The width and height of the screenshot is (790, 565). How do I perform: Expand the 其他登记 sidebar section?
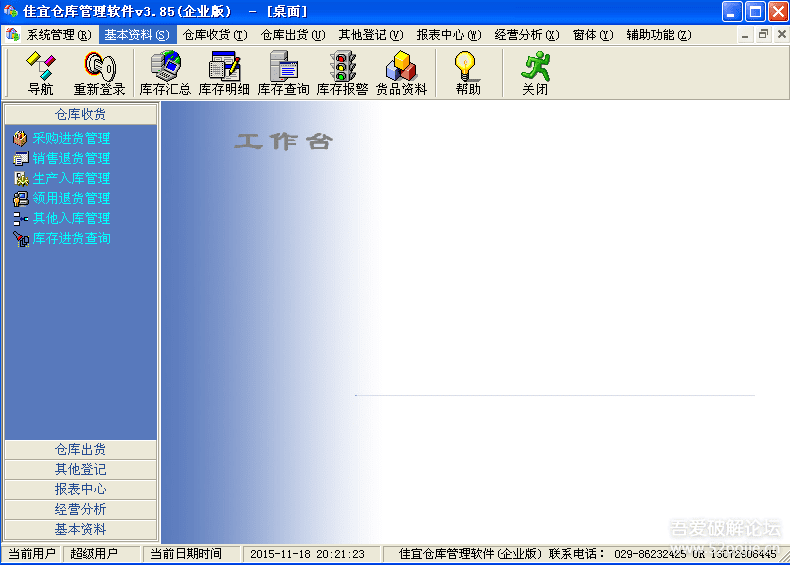[x=81, y=469]
